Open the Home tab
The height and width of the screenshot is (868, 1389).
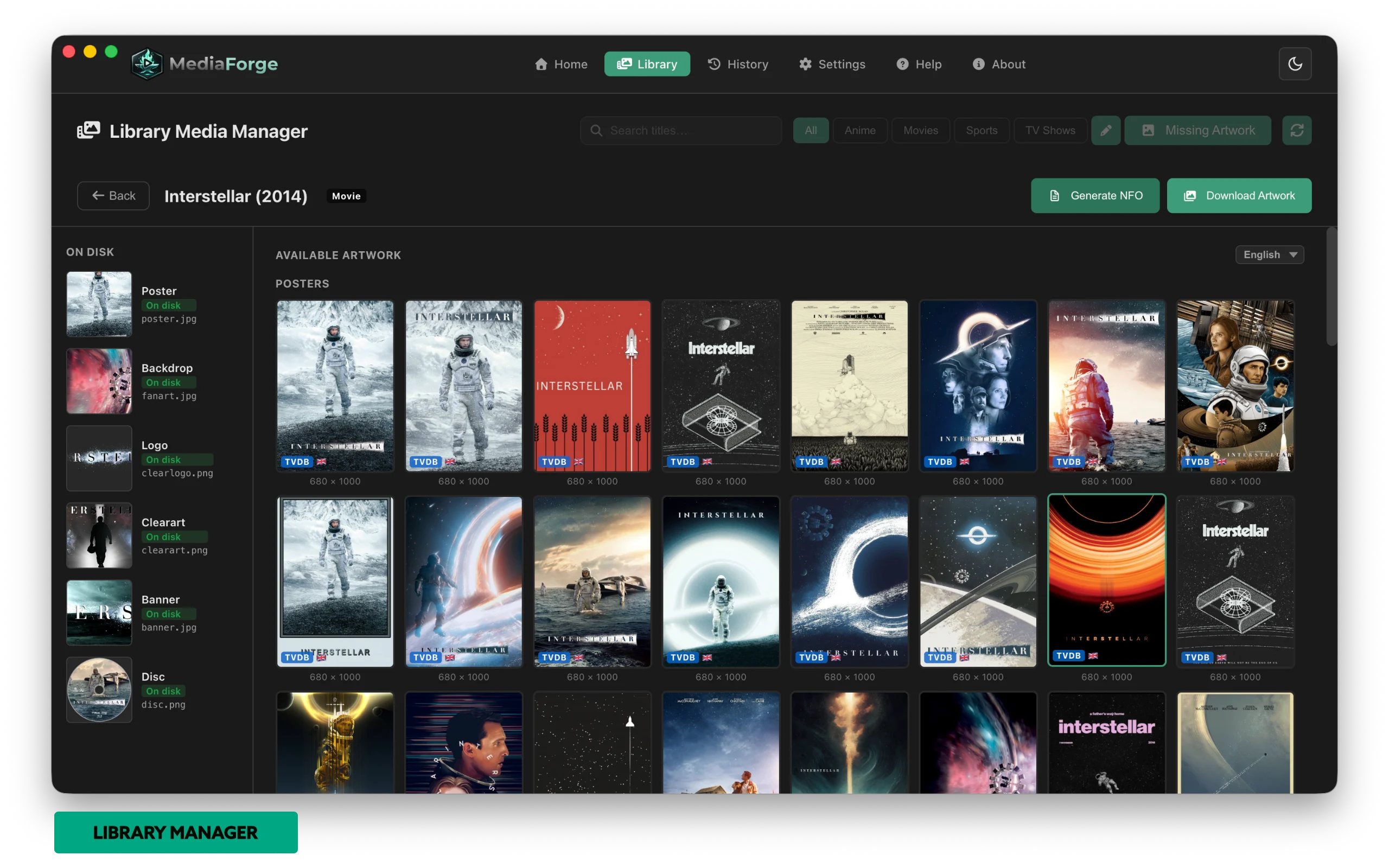click(561, 63)
